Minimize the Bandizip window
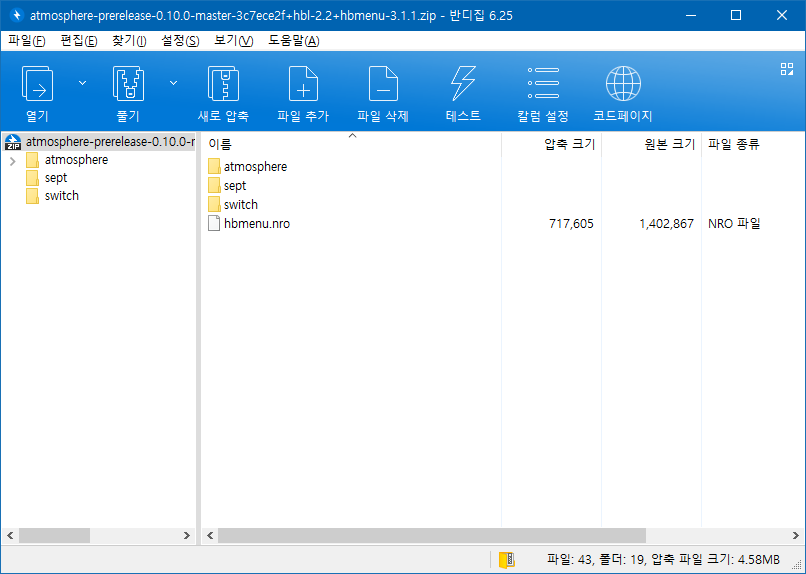806x574 pixels. [x=691, y=15]
